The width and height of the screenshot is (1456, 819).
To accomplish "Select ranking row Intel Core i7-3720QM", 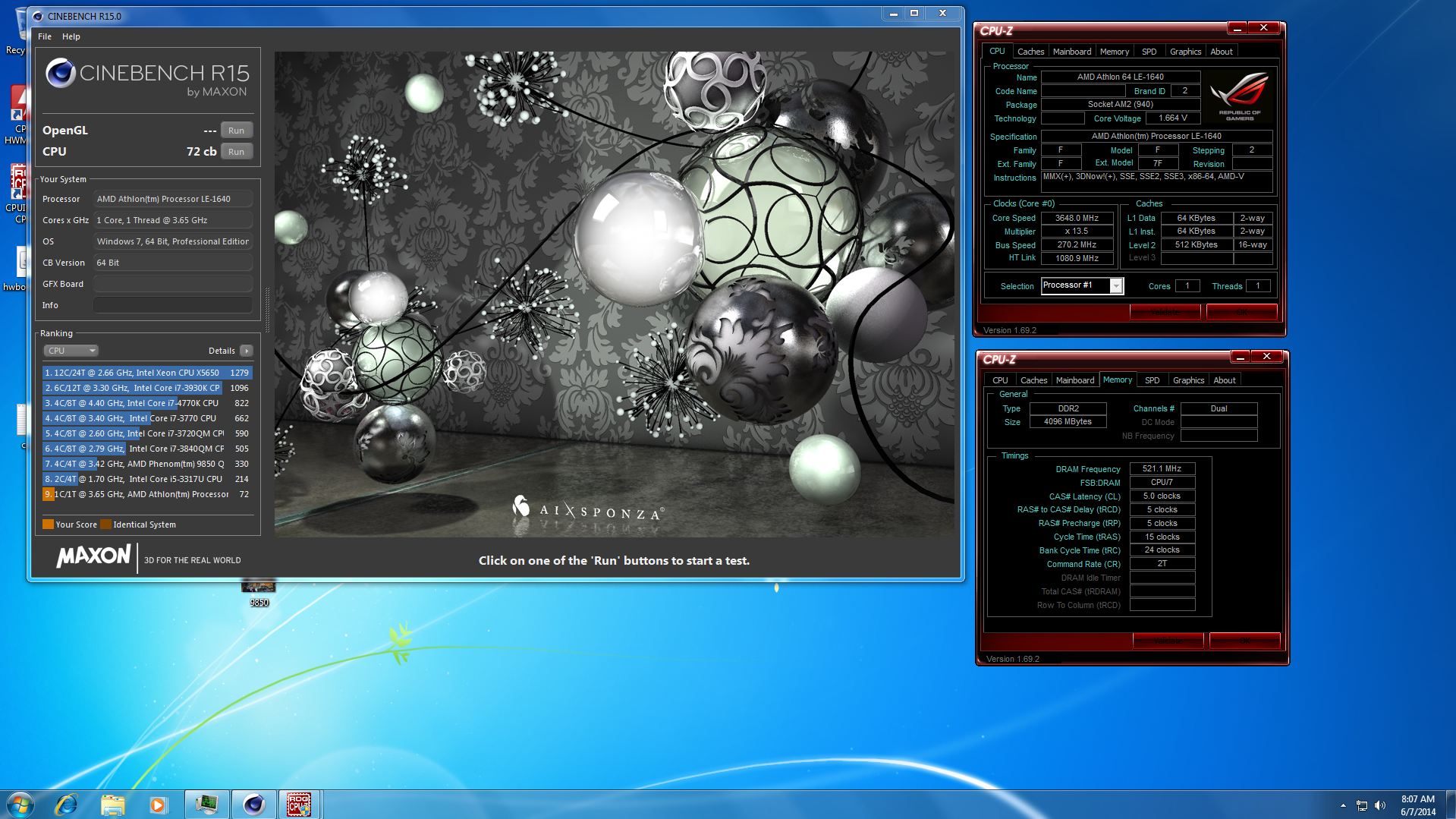I will tap(147, 433).
